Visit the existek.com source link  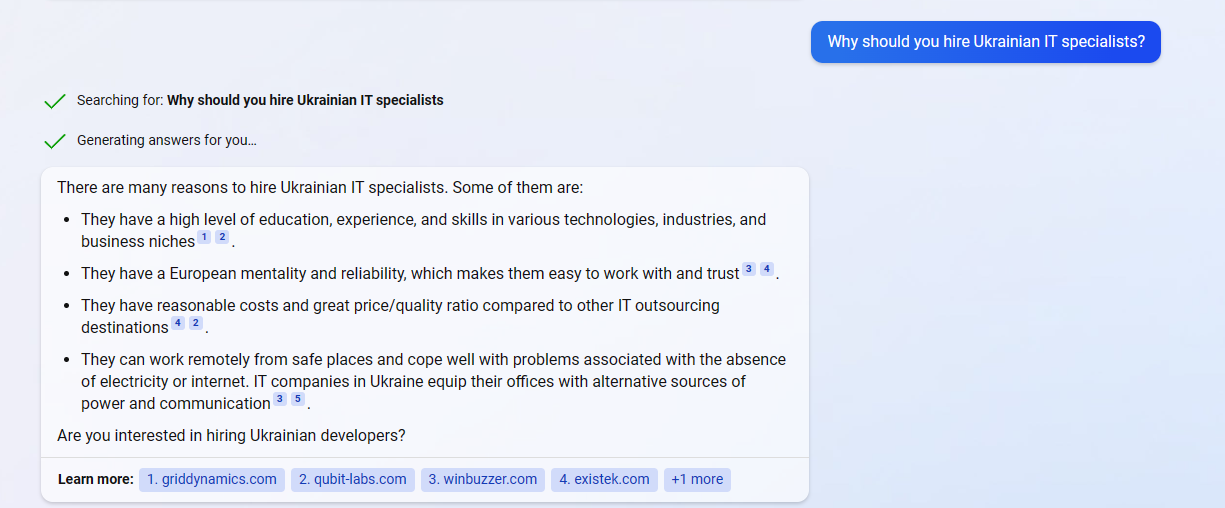coord(604,480)
